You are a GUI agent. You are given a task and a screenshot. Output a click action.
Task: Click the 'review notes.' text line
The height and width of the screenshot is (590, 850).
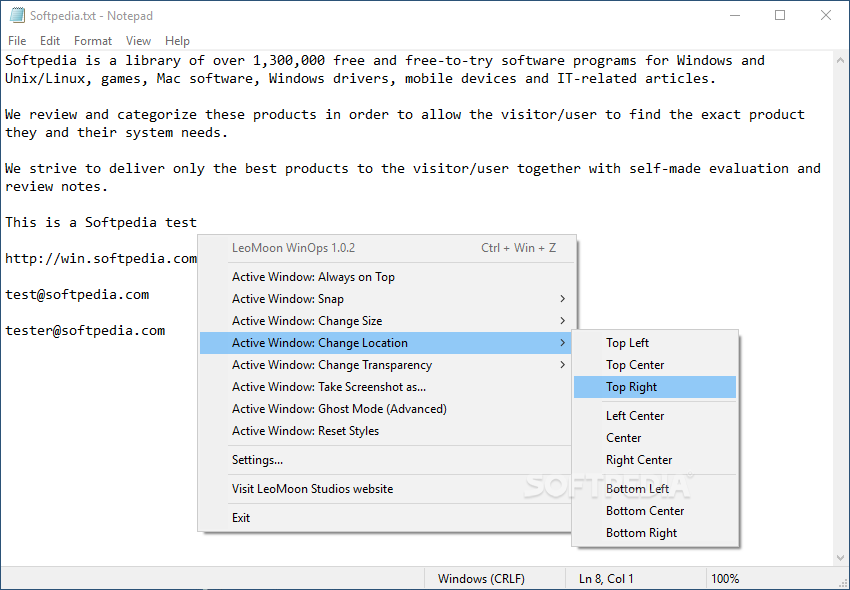[57, 187]
